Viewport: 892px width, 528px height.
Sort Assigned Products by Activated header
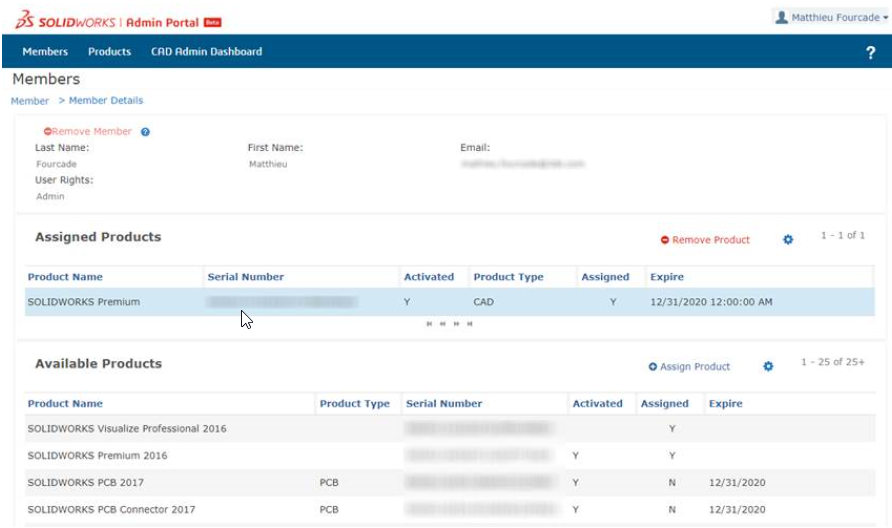tap(429, 277)
